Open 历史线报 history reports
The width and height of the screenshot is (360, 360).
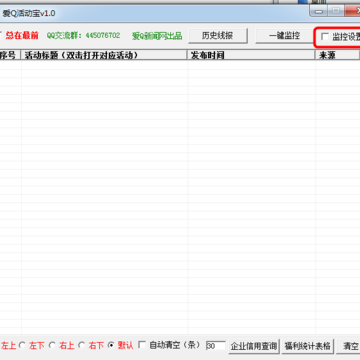[x=218, y=36]
